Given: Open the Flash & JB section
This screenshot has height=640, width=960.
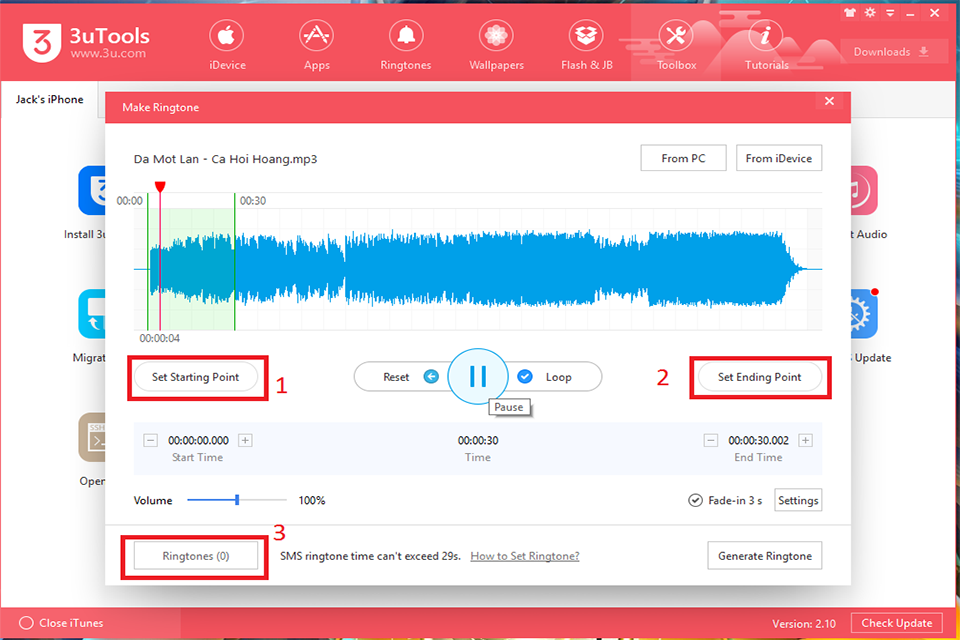Looking at the screenshot, I should coord(587,46).
